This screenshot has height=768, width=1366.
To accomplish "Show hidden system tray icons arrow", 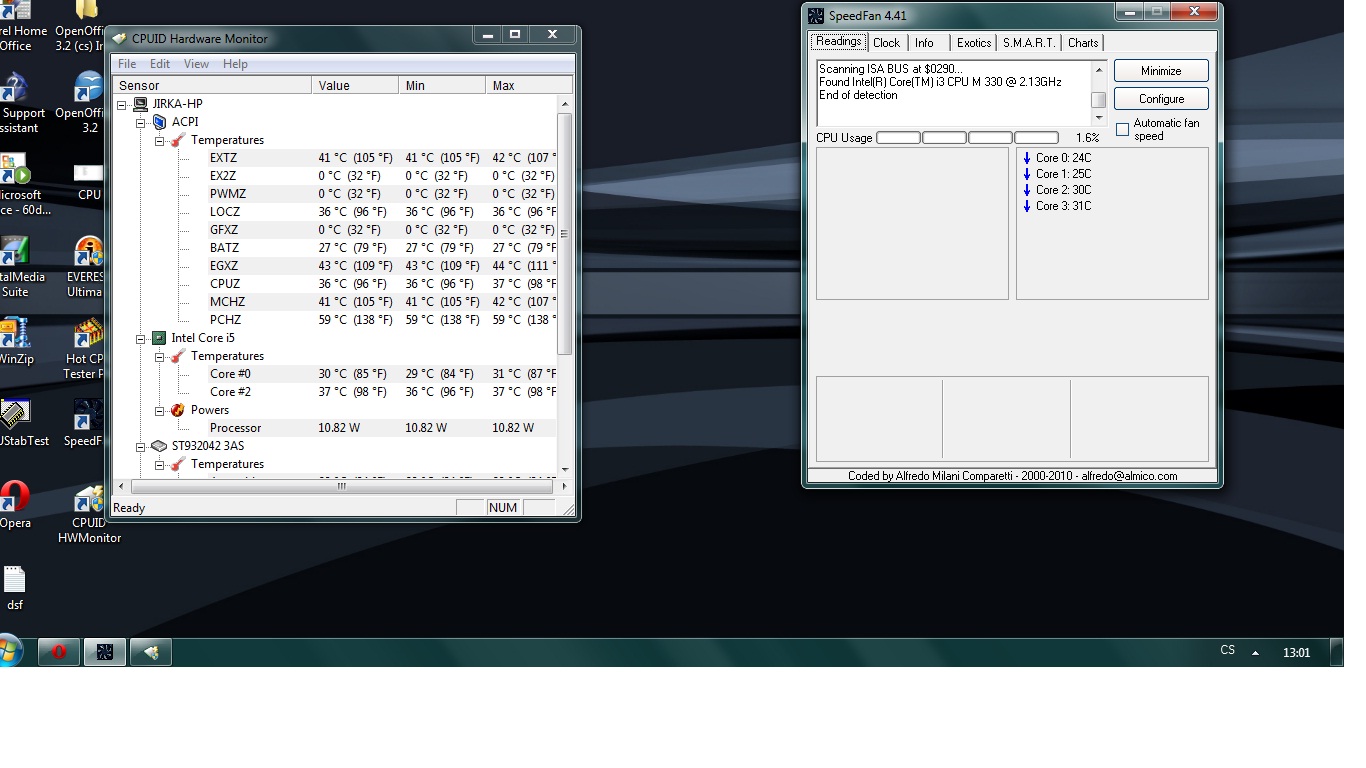I will click(1256, 652).
